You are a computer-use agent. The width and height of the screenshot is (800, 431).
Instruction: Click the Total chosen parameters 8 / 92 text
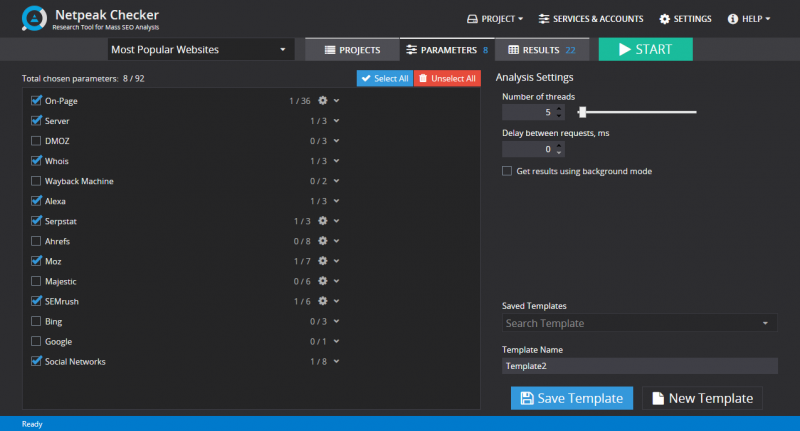83,79
